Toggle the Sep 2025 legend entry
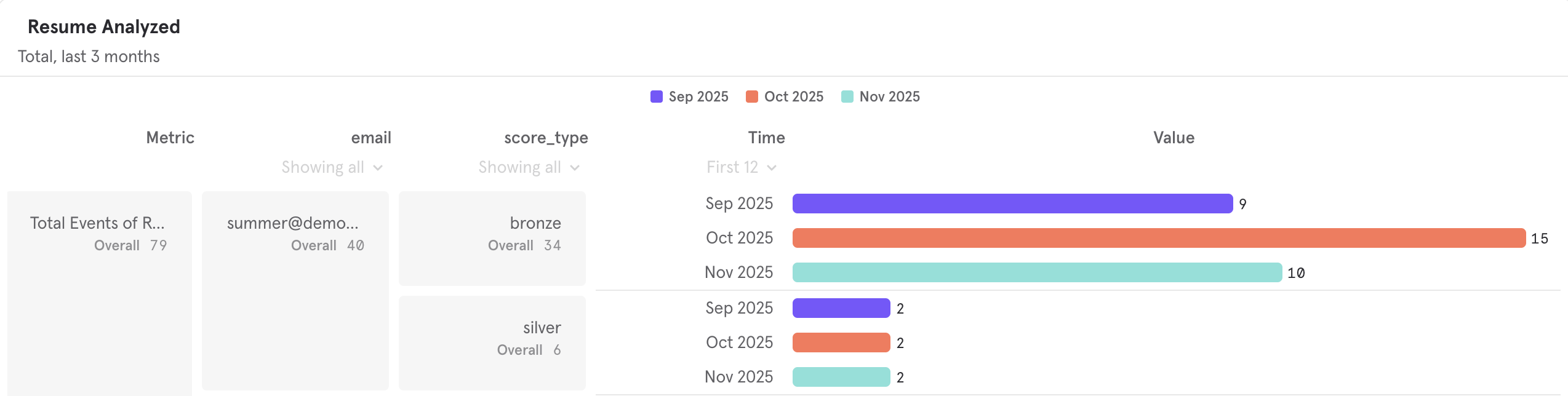Screen dimensions: 1568x396 click(x=689, y=97)
